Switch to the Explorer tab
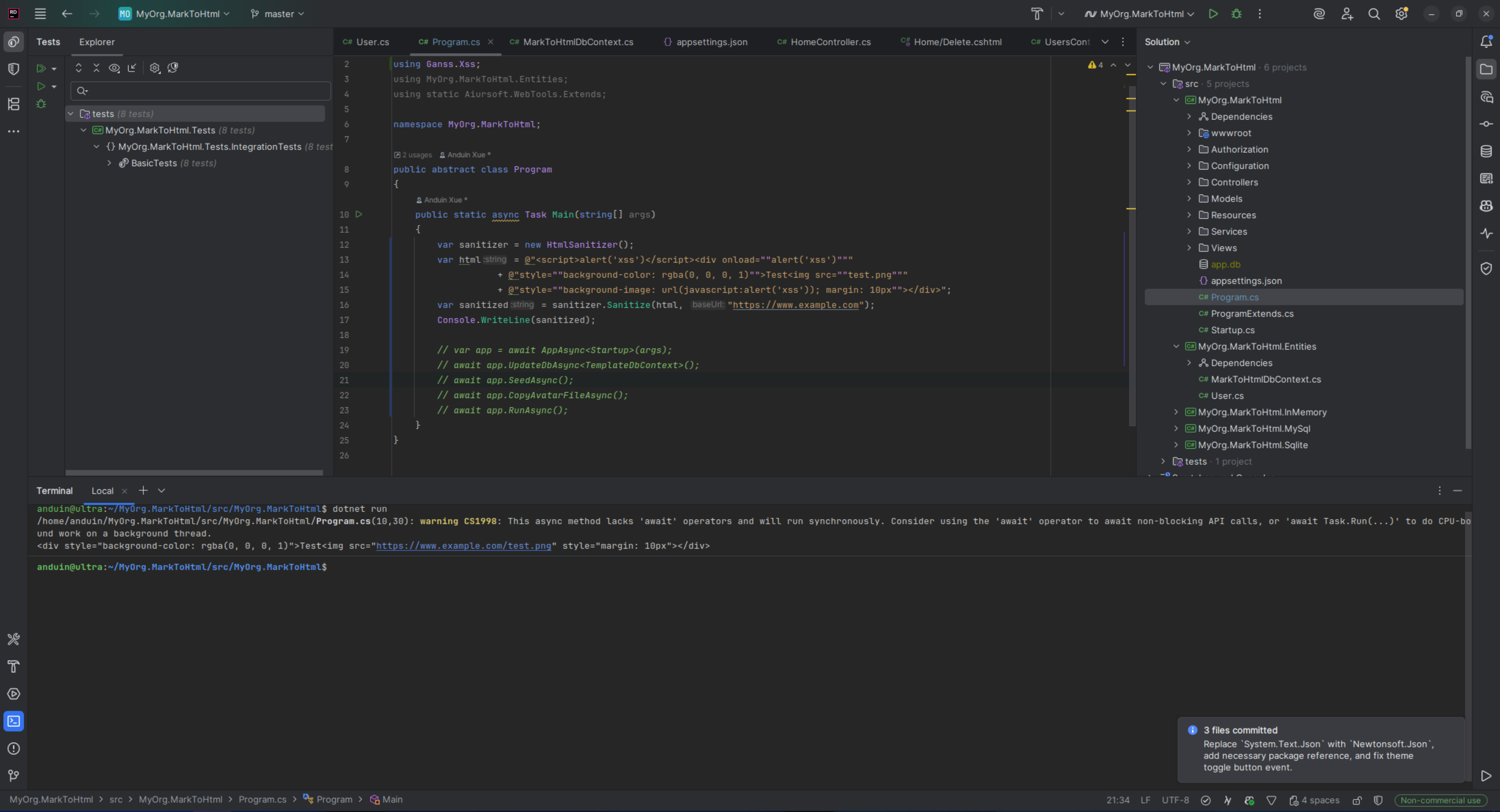The height and width of the screenshot is (812, 1500). point(96,42)
